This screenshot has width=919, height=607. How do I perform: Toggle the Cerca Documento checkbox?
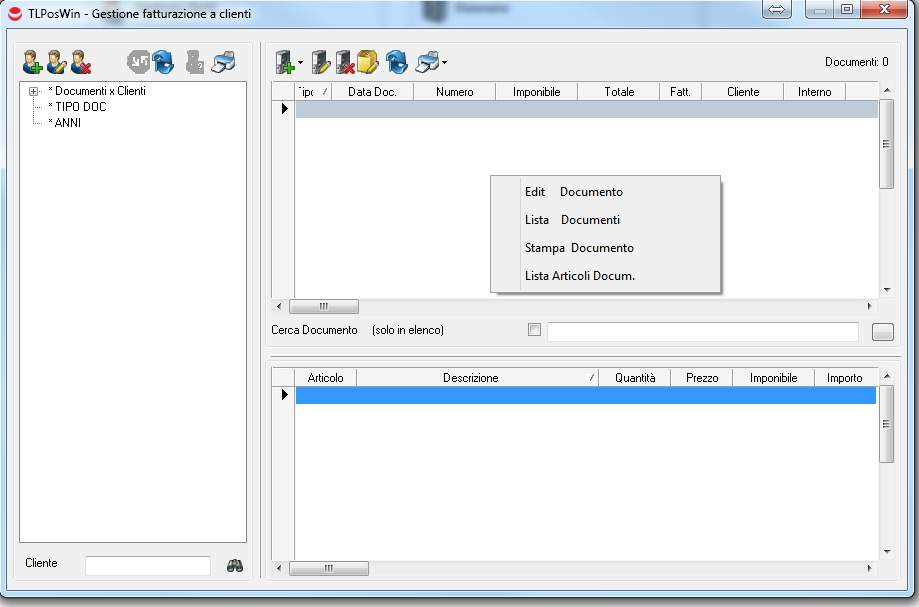[x=534, y=330]
